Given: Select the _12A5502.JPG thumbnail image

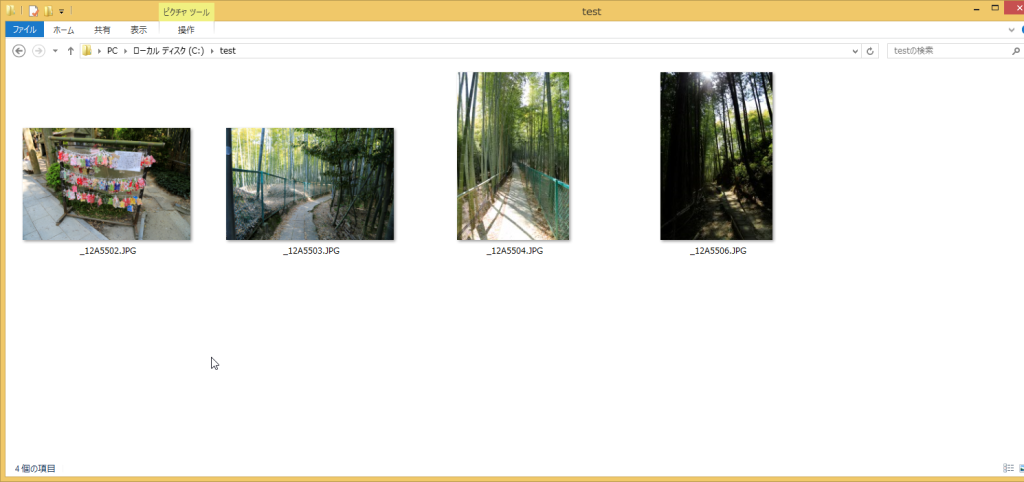Looking at the screenshot, I should (106, 184).
